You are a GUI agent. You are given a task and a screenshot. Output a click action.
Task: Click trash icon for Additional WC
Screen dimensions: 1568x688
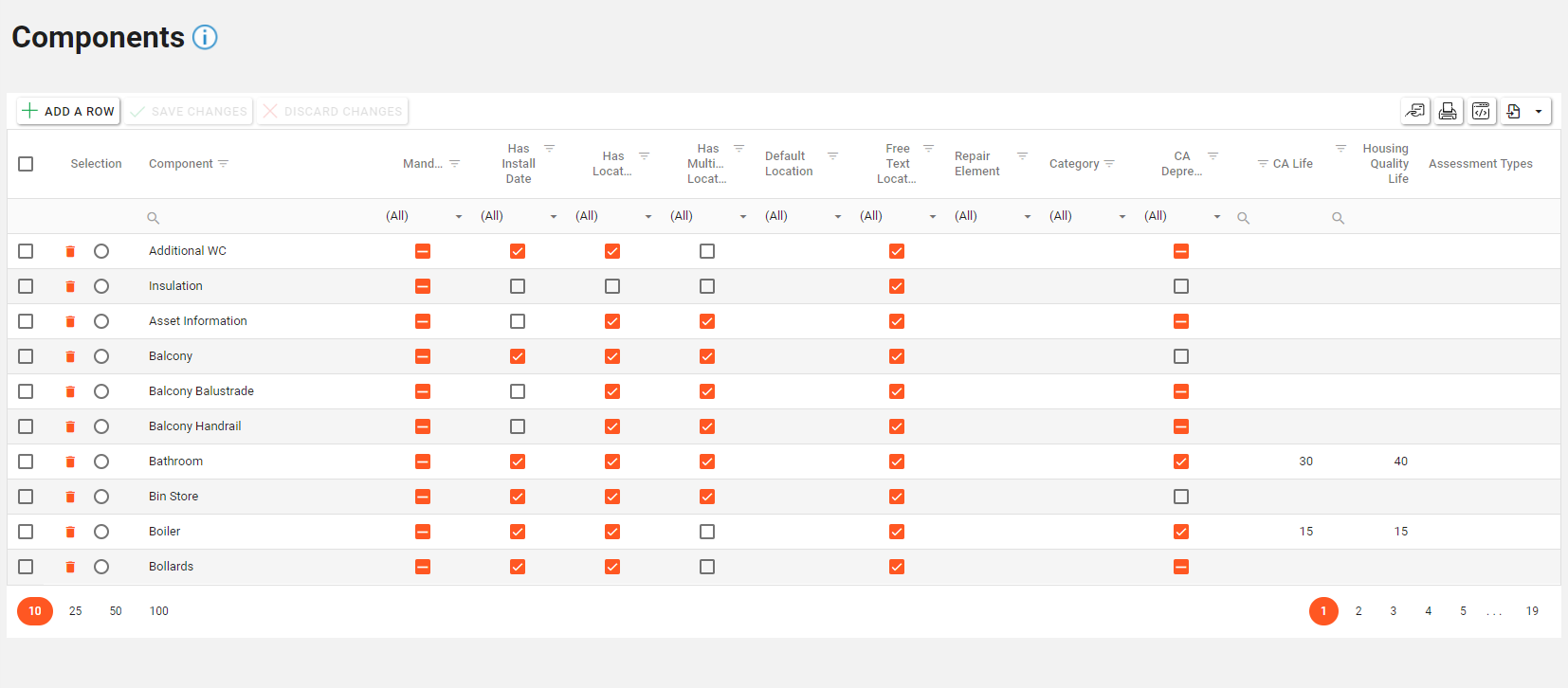(70, 251)
